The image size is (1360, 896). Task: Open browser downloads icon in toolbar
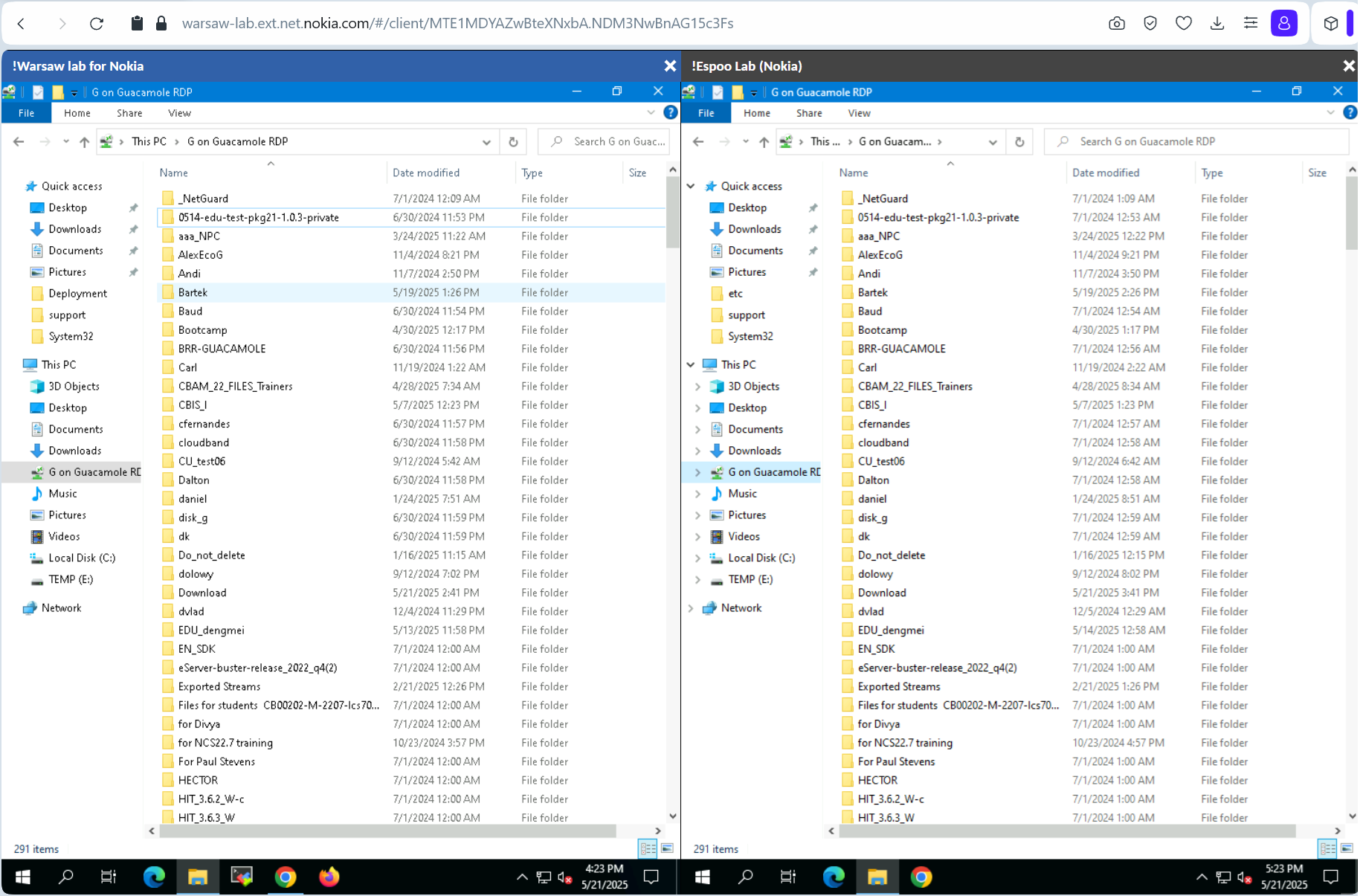pos(1217,24)
